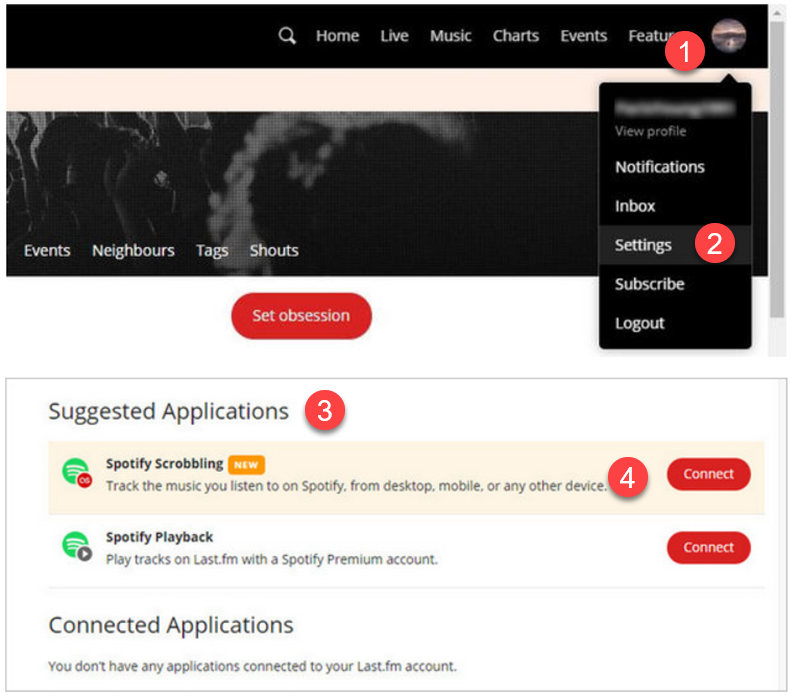This screenshot has height=697, width=800.
Task: Go to Home in navigation bar
Action: [x=337, y=36]
